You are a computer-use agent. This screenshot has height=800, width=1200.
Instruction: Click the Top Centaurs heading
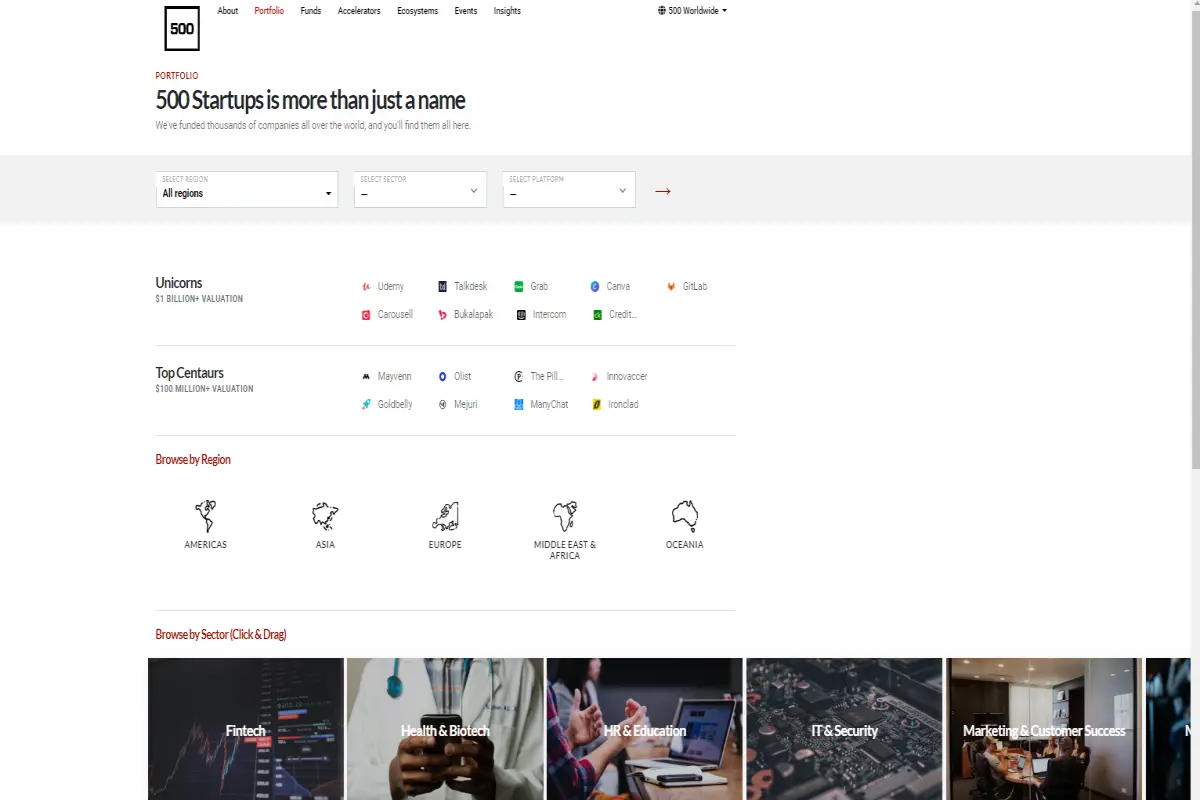(x=190, y=373)
